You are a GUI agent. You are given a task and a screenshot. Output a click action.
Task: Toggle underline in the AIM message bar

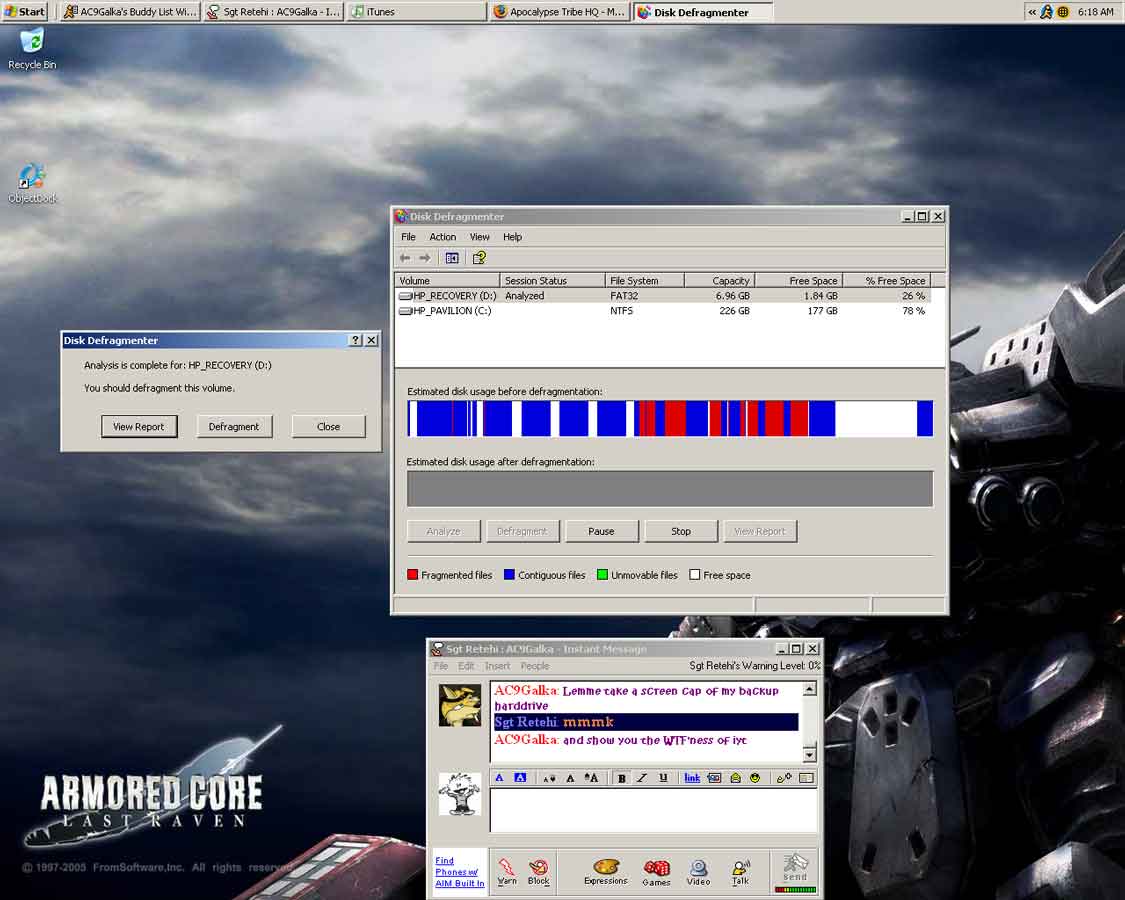663,778
